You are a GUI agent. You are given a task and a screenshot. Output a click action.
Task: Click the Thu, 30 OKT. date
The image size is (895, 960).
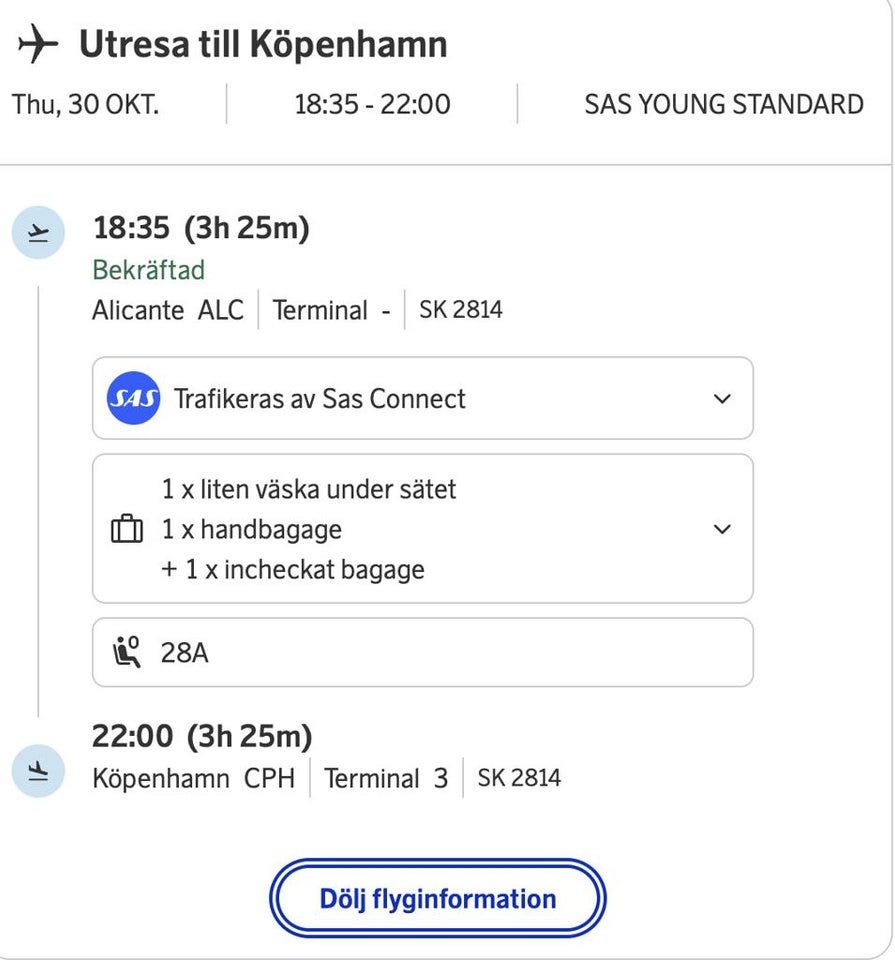coord(85,104)
